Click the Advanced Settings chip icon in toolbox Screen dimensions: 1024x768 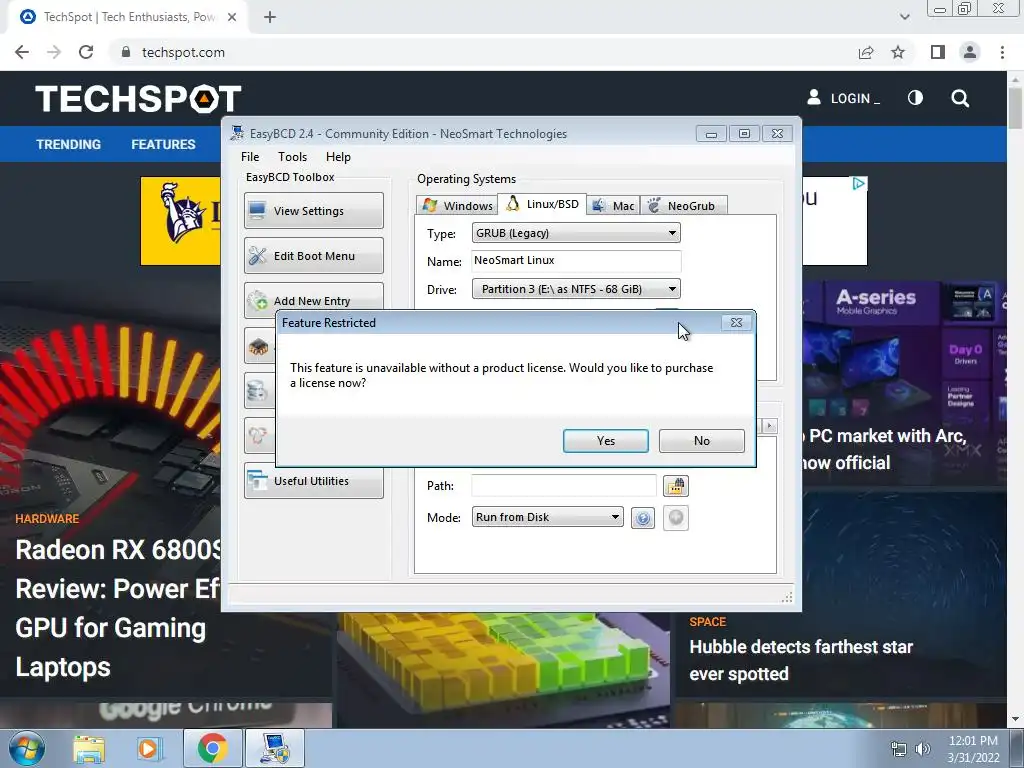(259, 345)
